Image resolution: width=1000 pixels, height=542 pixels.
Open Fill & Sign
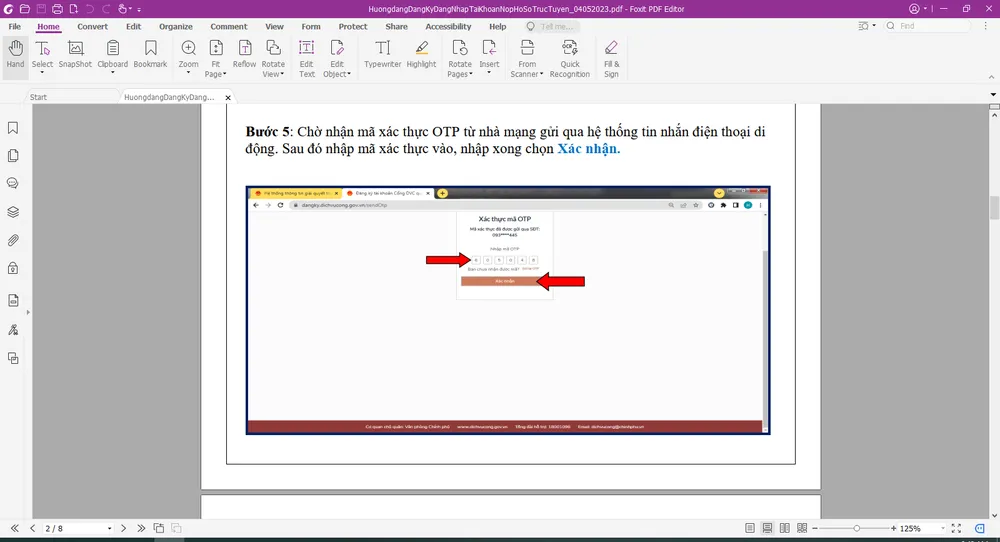[611, 57]
